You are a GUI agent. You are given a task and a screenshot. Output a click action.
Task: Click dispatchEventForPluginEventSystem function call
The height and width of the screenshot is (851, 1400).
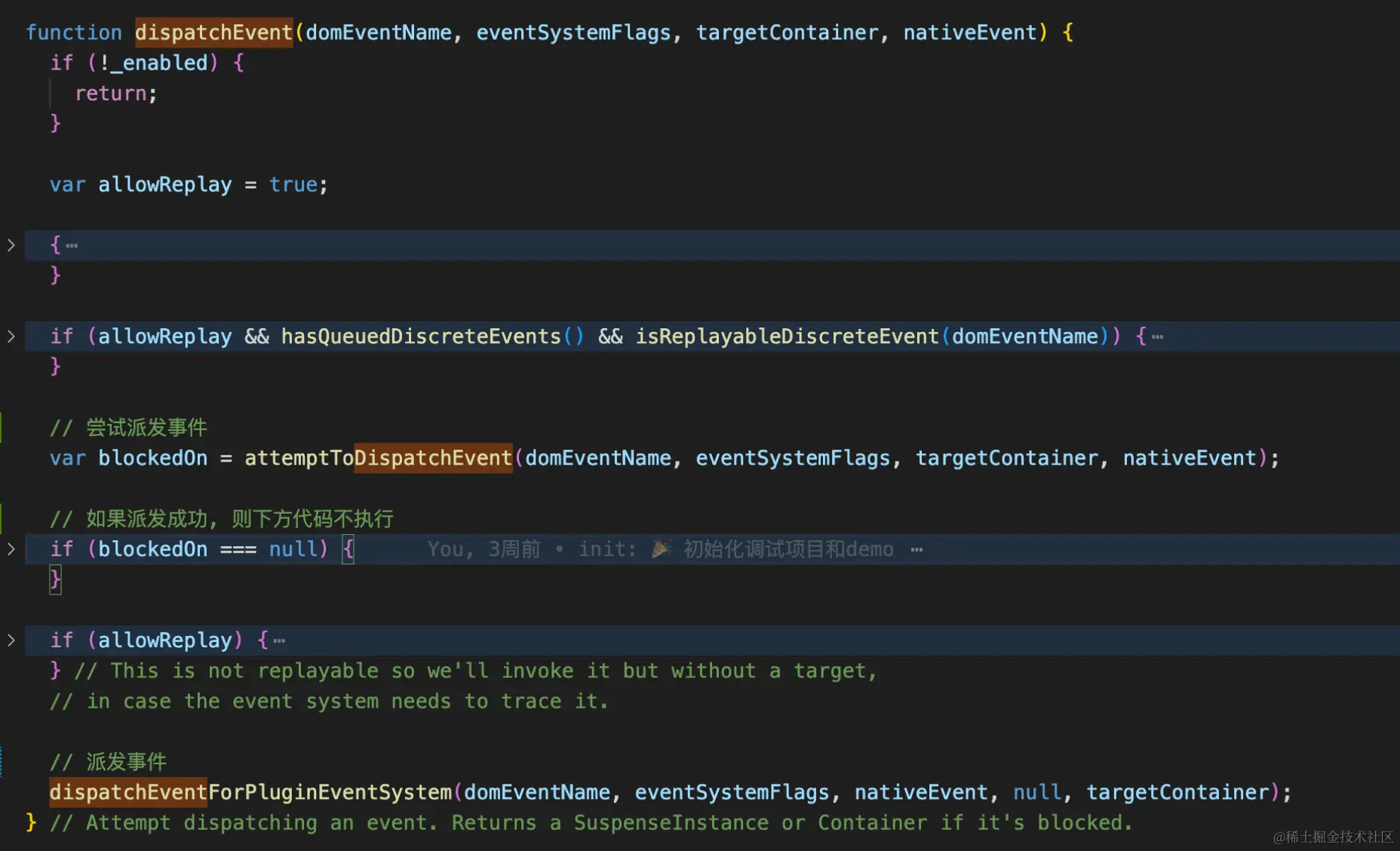[x=250, y=792]
